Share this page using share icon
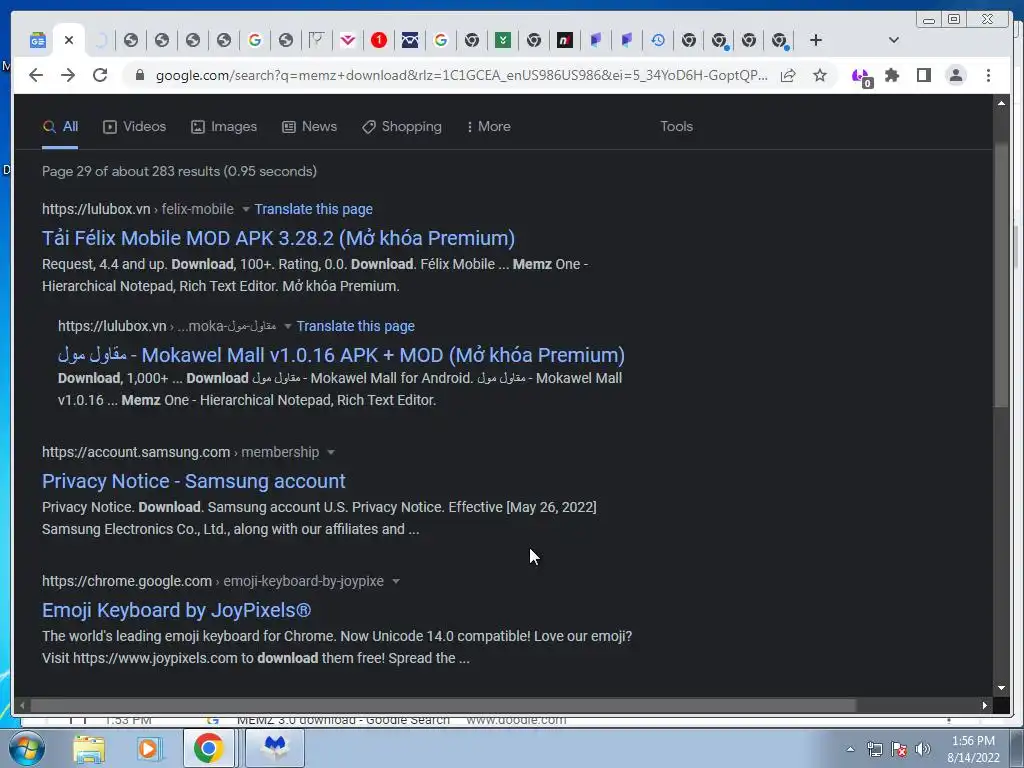 [788, 75]
